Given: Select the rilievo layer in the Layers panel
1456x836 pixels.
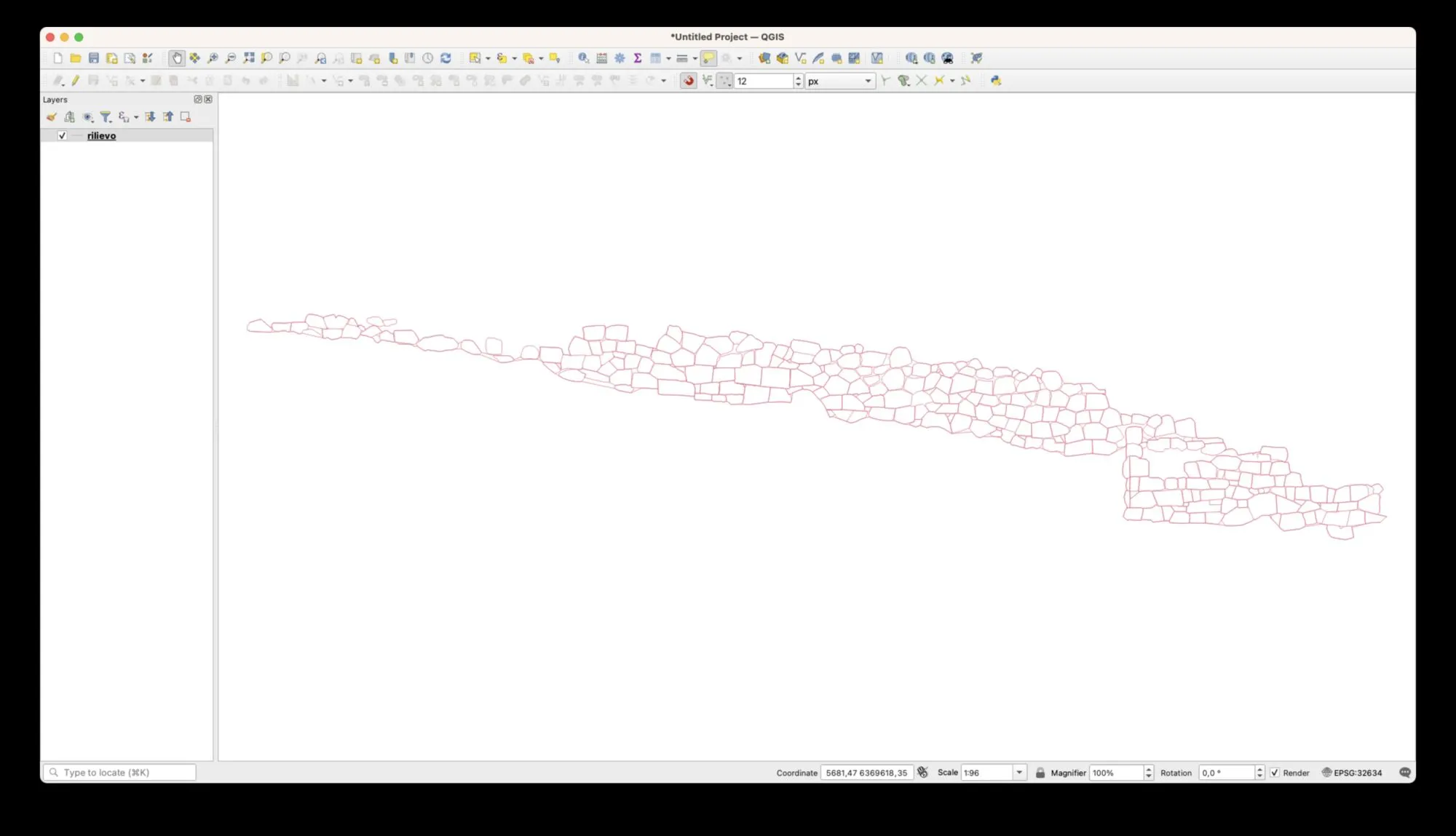Looking at the screenshot, I should pos(101,136).
